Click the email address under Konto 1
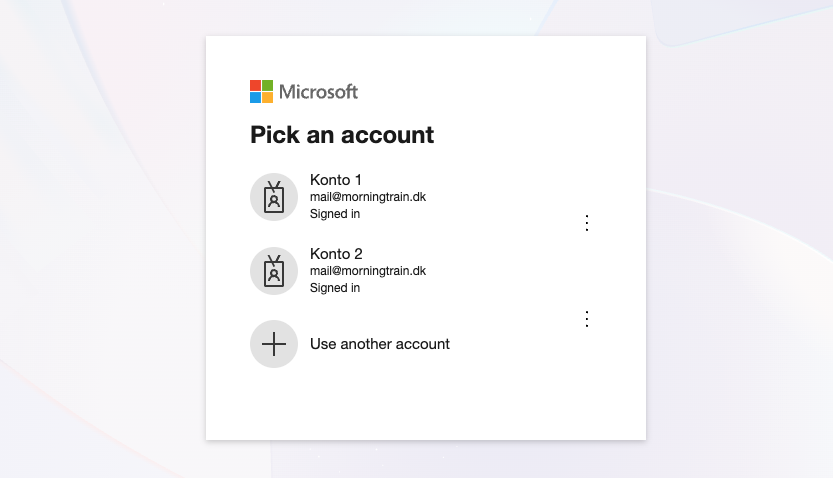 pyautogui.click(x=368, y=197)
